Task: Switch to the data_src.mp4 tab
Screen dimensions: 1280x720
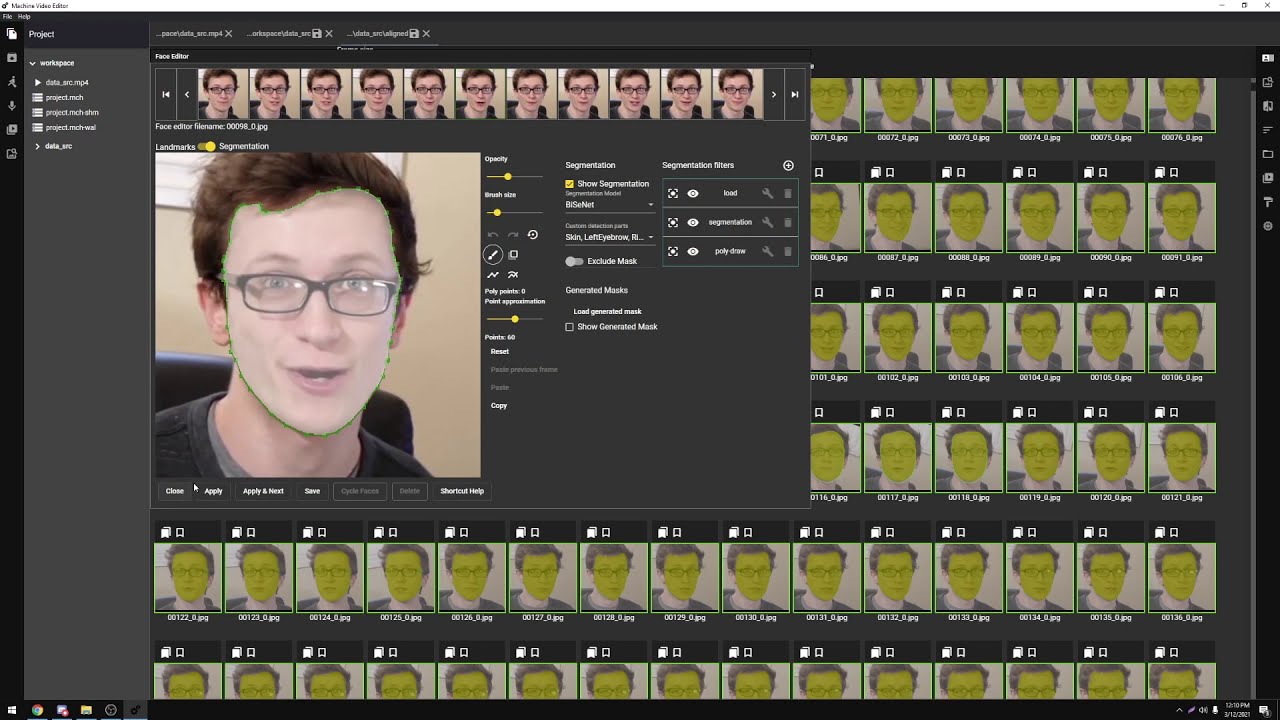Action: (186, 34)
